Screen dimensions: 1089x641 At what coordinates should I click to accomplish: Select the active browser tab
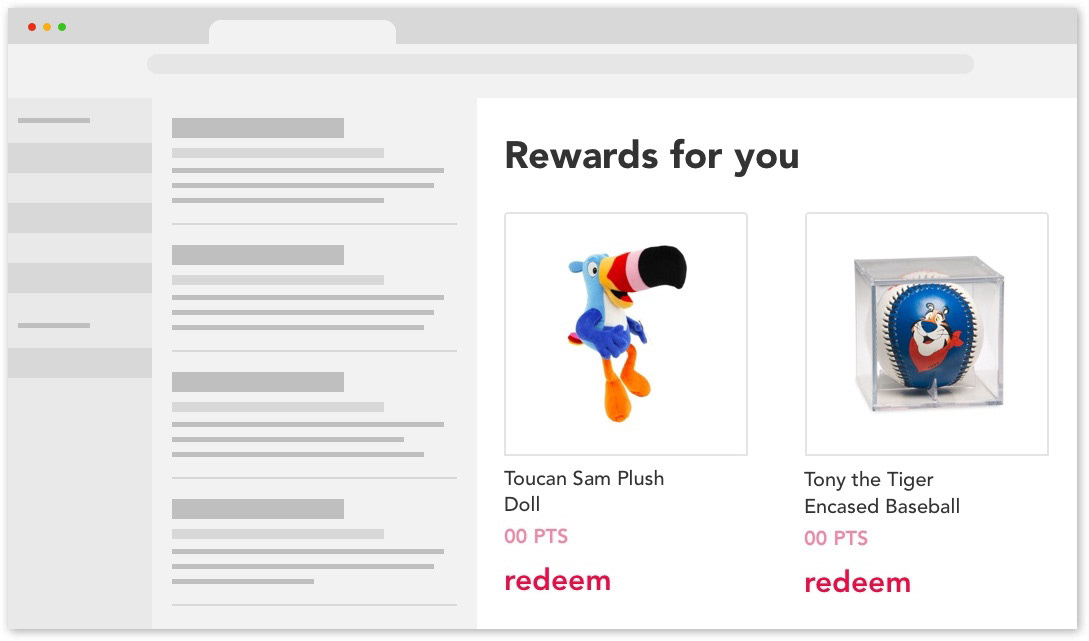pos(302,32)
